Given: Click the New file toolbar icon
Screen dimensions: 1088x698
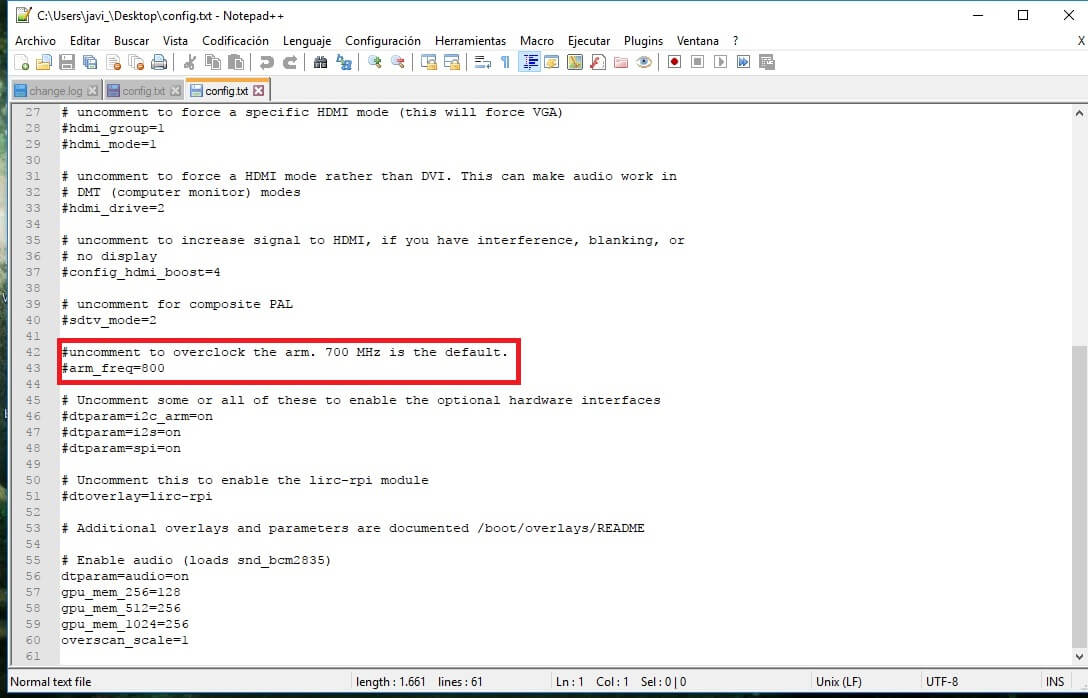Looking at the screenshot, I should 22,62.
